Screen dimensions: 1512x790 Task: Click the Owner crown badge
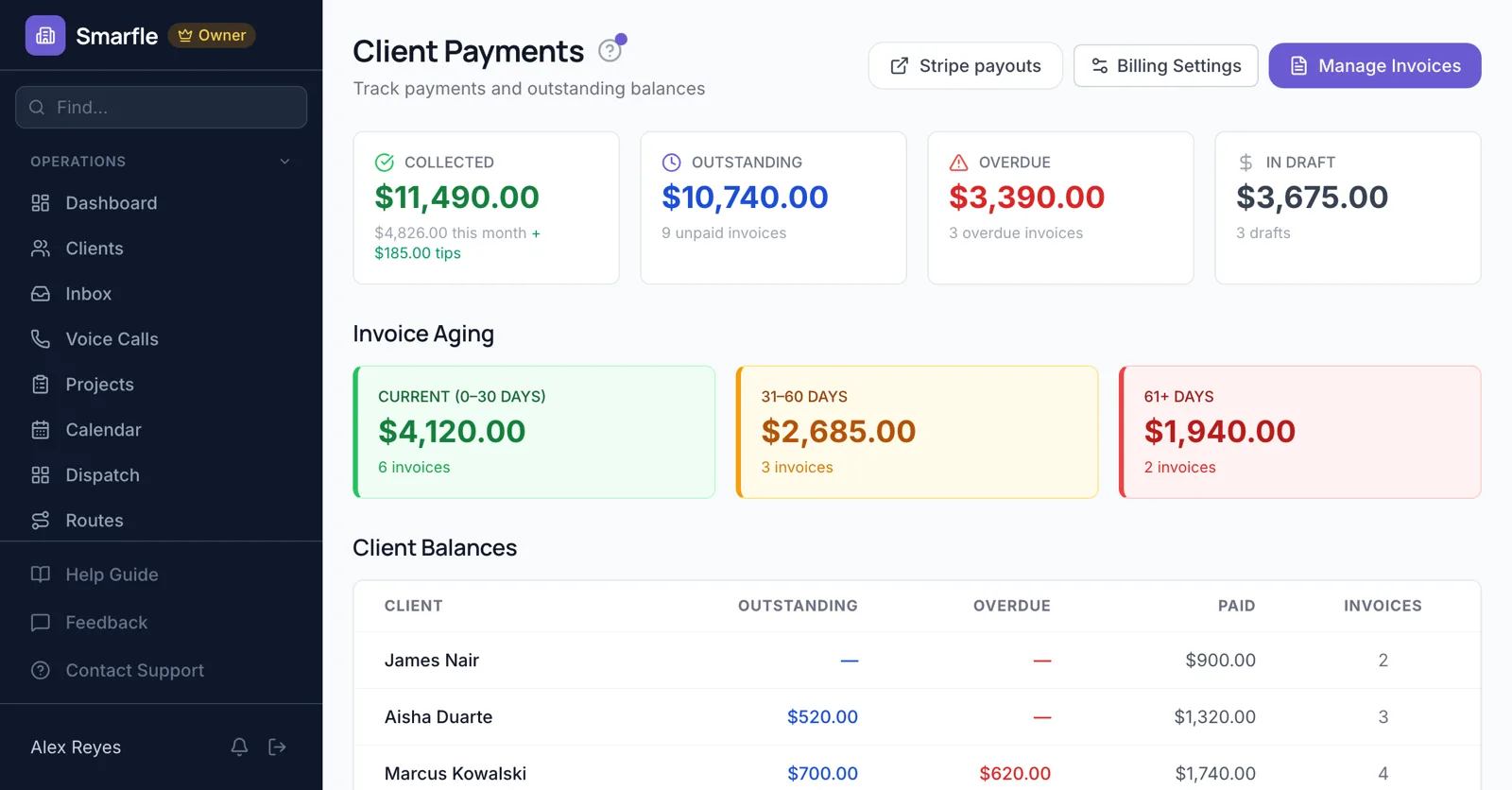[x=212, y=36]
